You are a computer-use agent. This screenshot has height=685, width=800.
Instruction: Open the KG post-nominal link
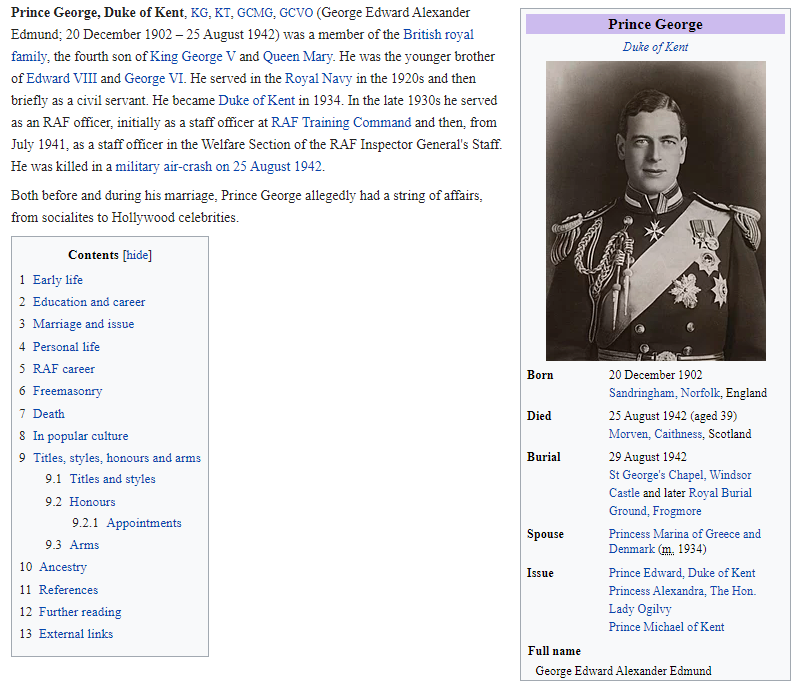199,13
